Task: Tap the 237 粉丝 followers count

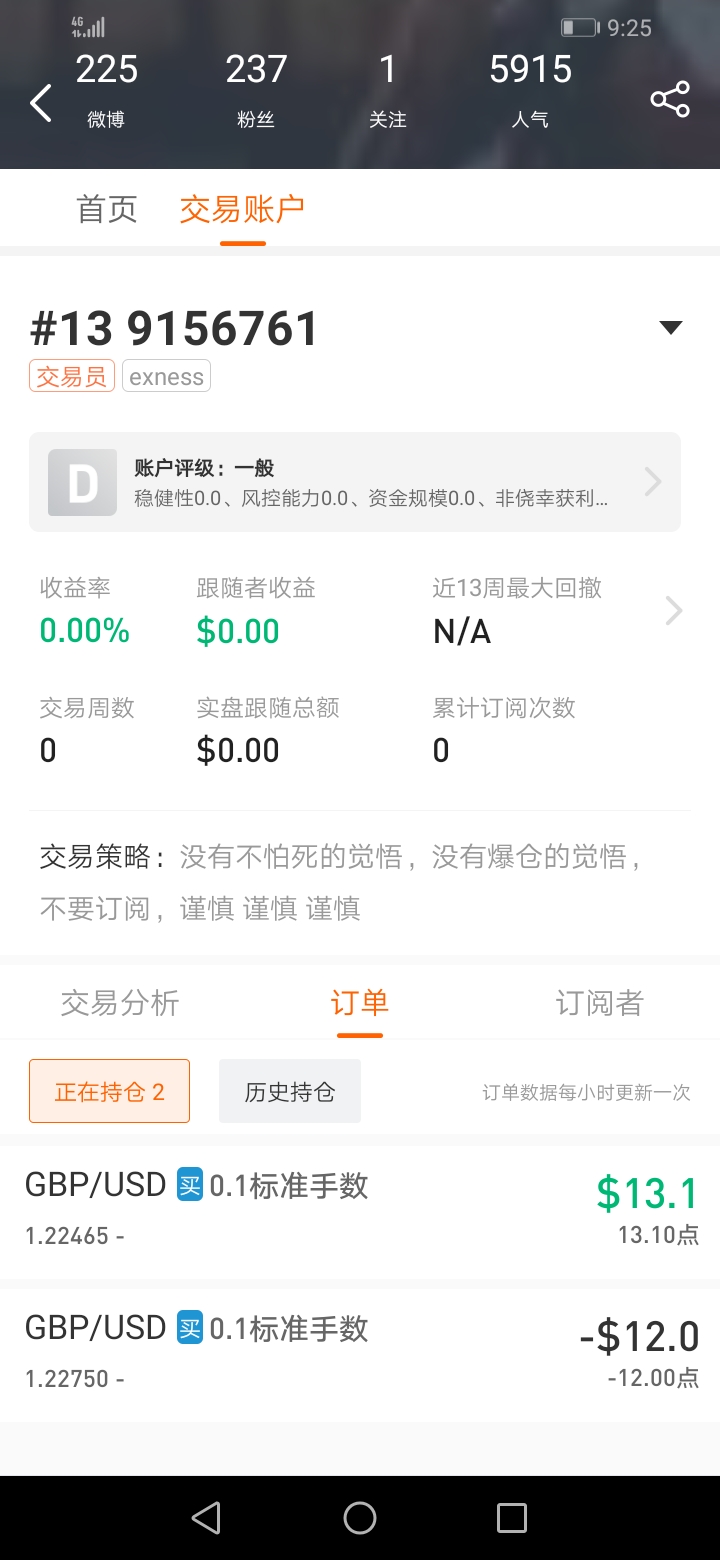Action: coord(256,90)
